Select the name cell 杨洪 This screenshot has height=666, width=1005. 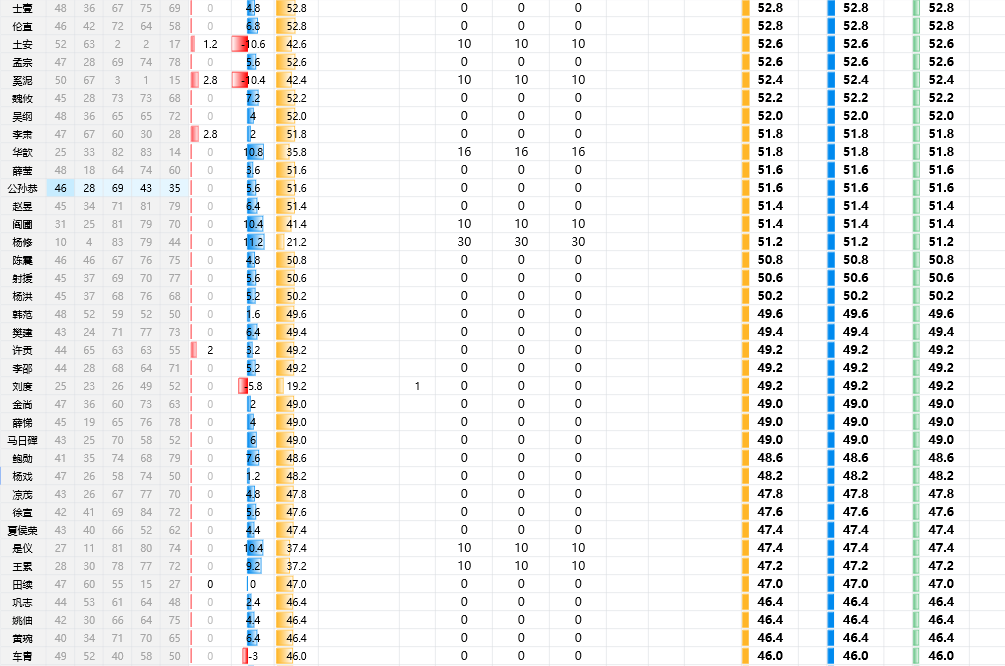(x=22, y=296)
